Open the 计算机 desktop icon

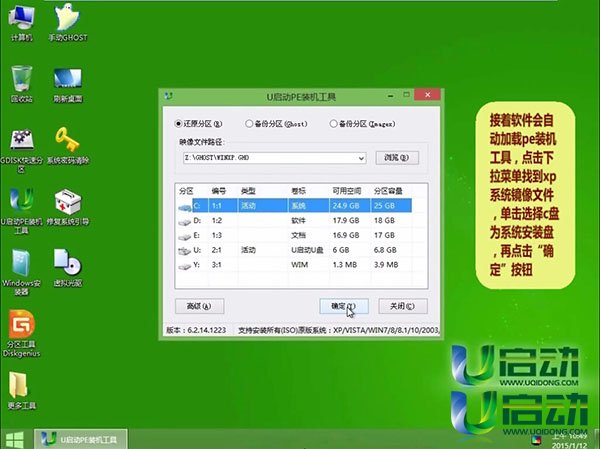click(x=21, y=20)
